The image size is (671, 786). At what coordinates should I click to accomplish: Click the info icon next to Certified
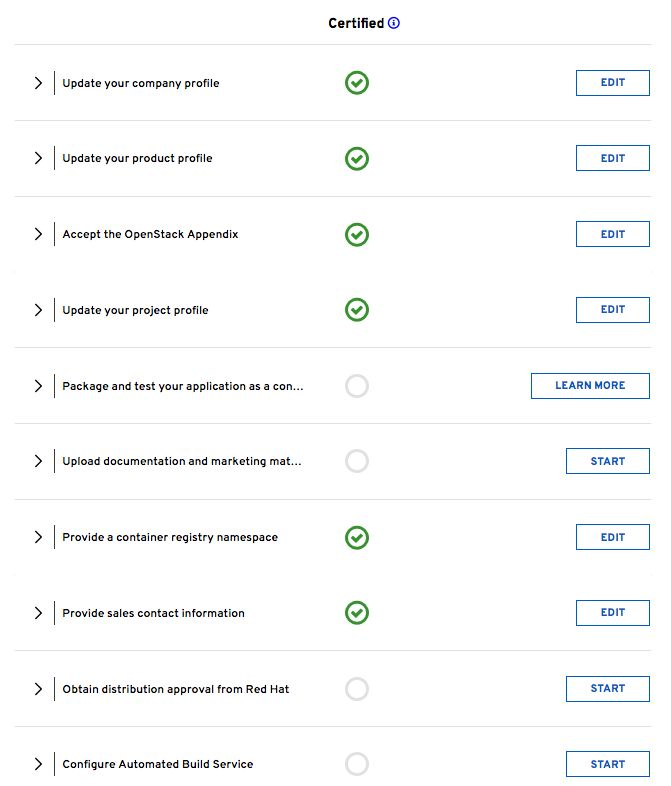394,23
